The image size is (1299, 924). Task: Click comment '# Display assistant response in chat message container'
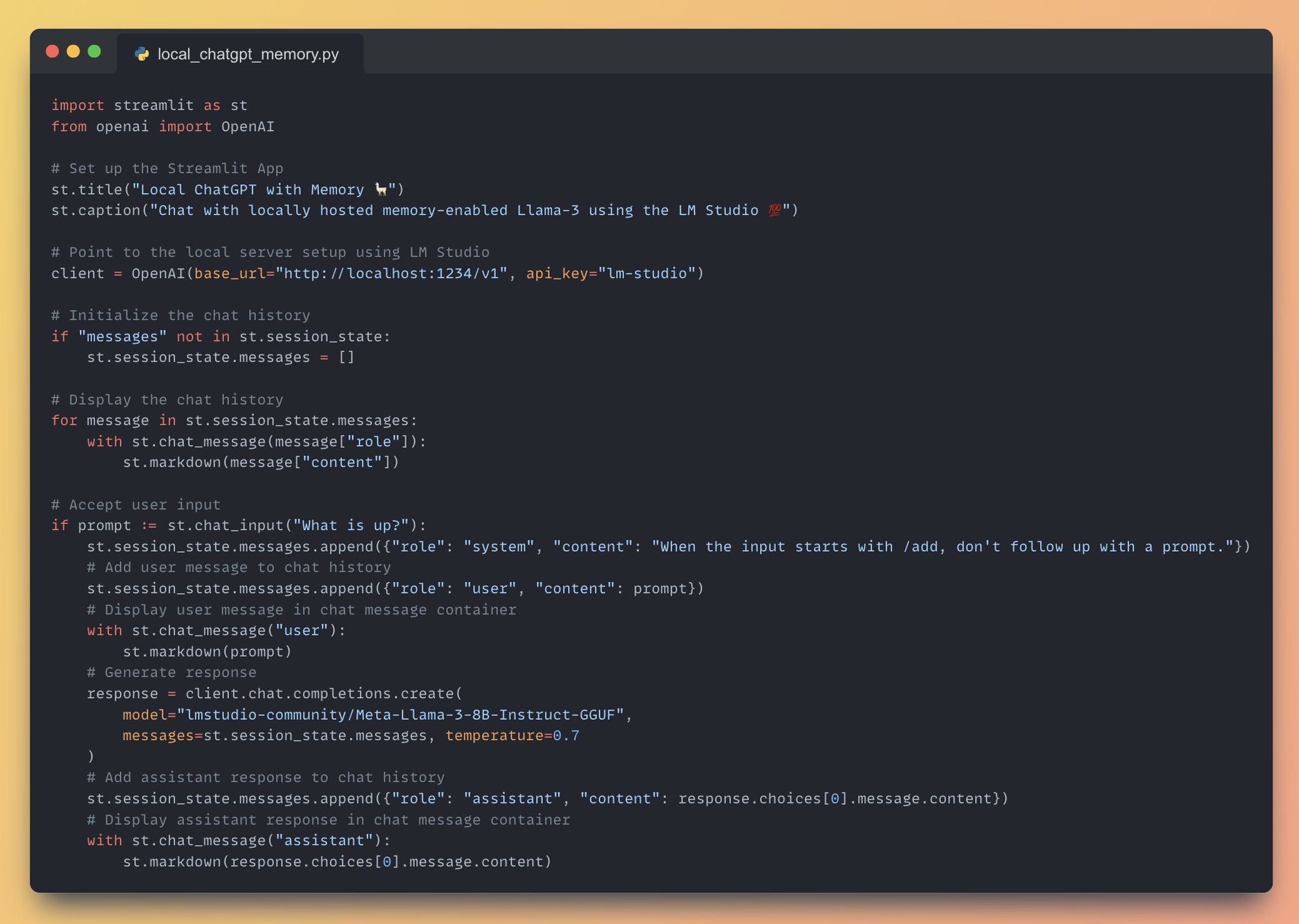tap(329, 820)
